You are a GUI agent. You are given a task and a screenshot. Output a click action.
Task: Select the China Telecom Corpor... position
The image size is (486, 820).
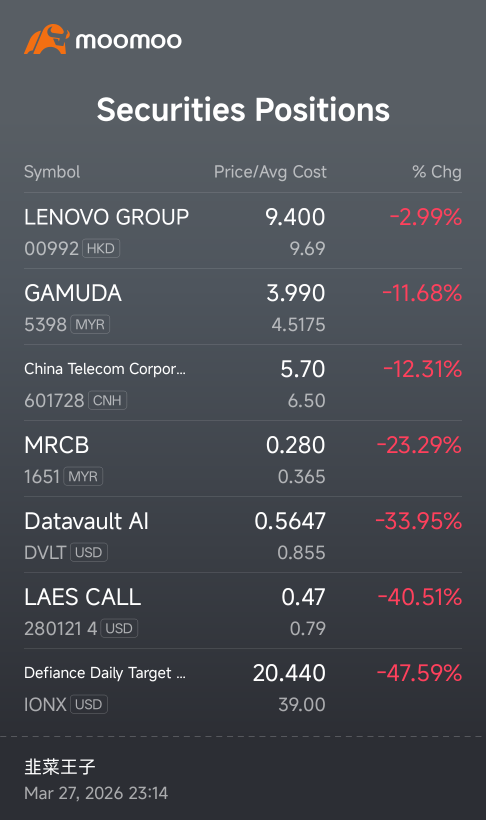[243, 383]
